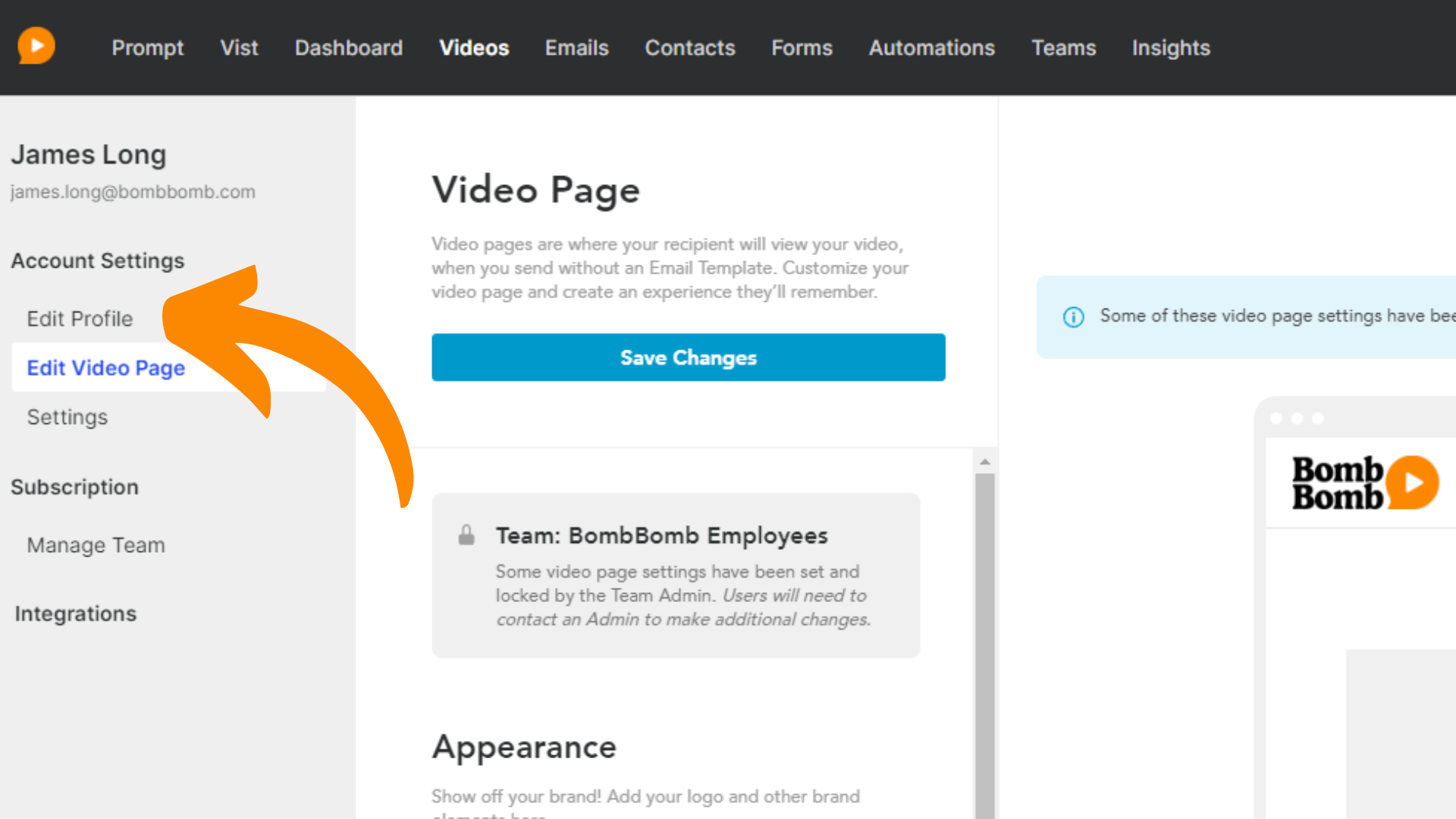
Task: Click the Save Changes button
Action: click(689, 357)
